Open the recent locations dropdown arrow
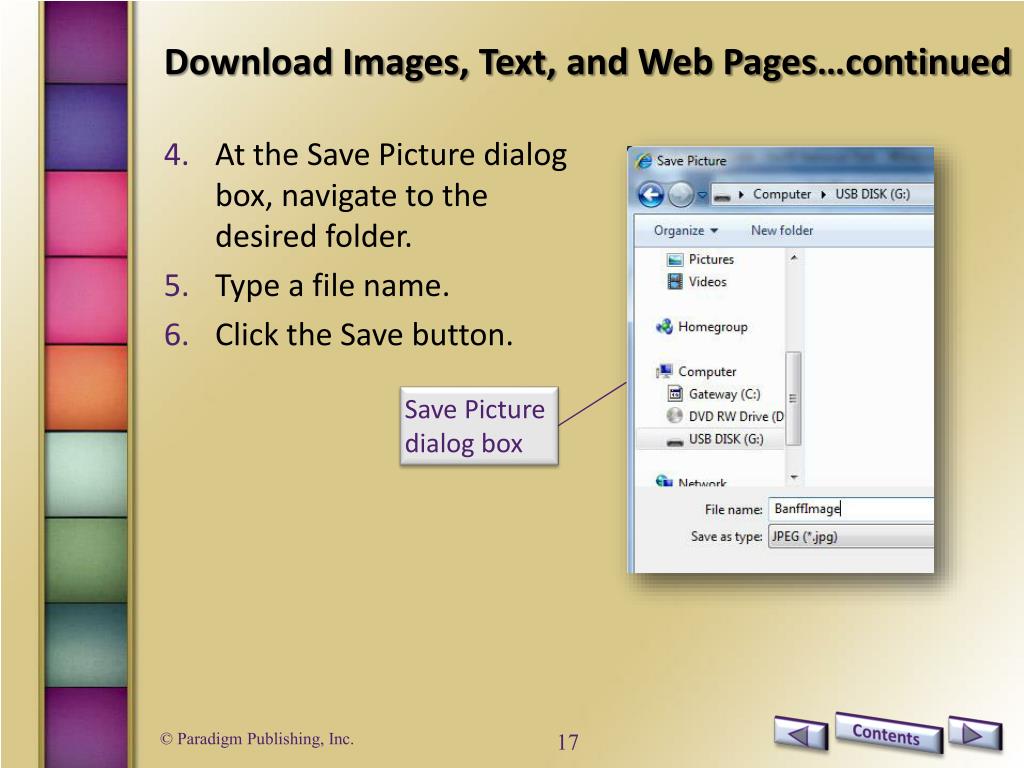The height and width of the screenshot is (768, 1024). pos(702,195)
